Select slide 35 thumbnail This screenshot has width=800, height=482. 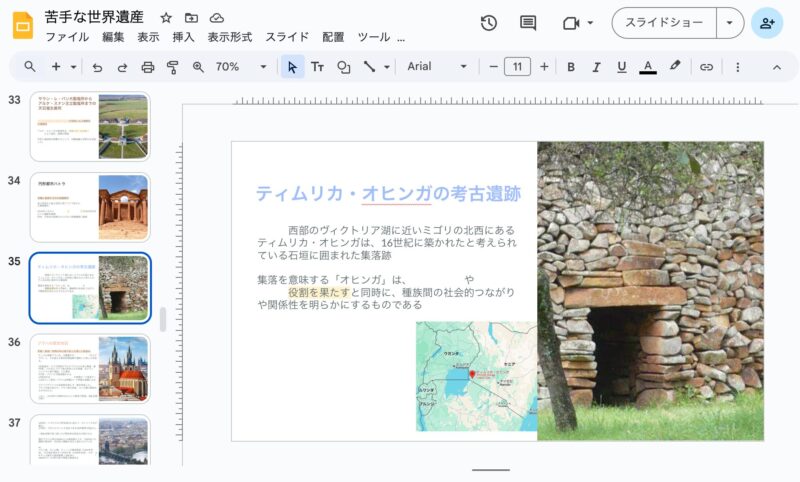tap(90, 288)
